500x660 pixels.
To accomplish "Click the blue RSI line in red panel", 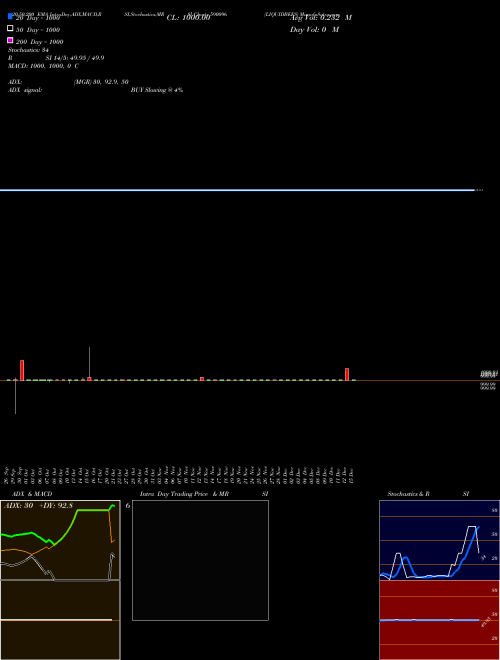I will point(429,620).
